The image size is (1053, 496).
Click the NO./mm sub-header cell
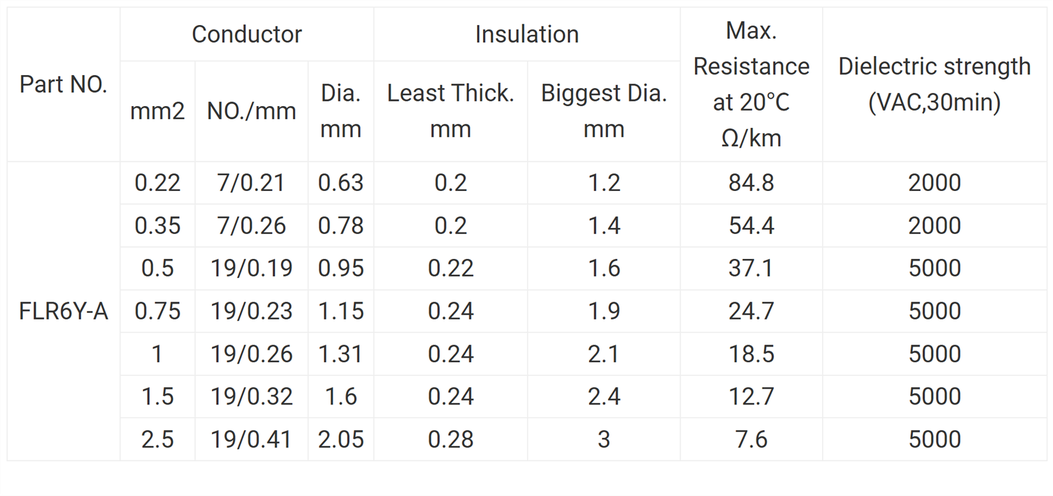[251, 111]
